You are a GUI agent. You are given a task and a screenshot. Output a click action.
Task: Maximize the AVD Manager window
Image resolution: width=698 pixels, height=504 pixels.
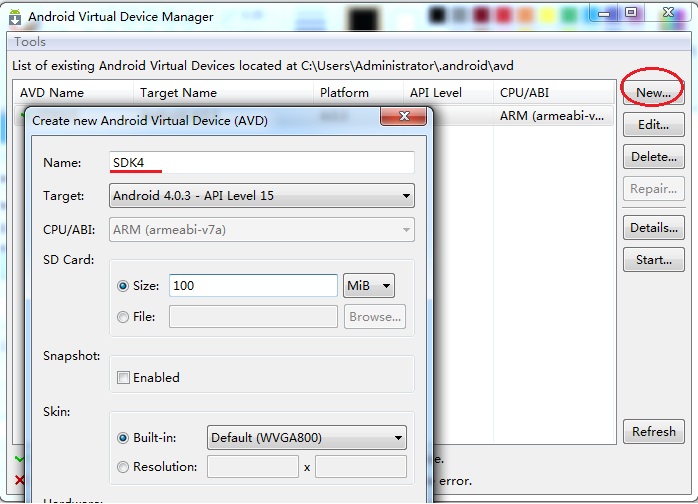(631, 13)
